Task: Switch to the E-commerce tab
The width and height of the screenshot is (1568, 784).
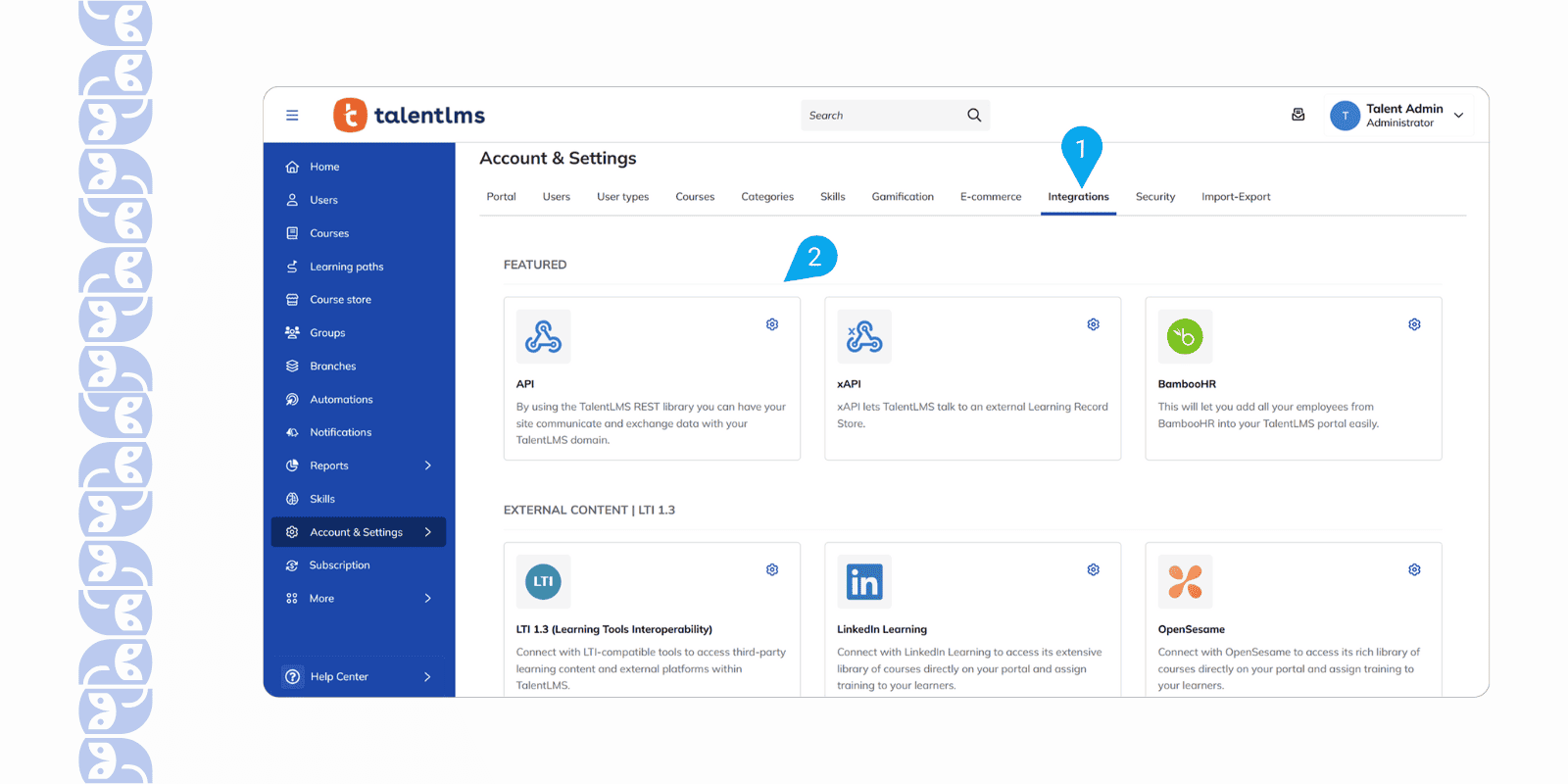Action: click(991, 197)
